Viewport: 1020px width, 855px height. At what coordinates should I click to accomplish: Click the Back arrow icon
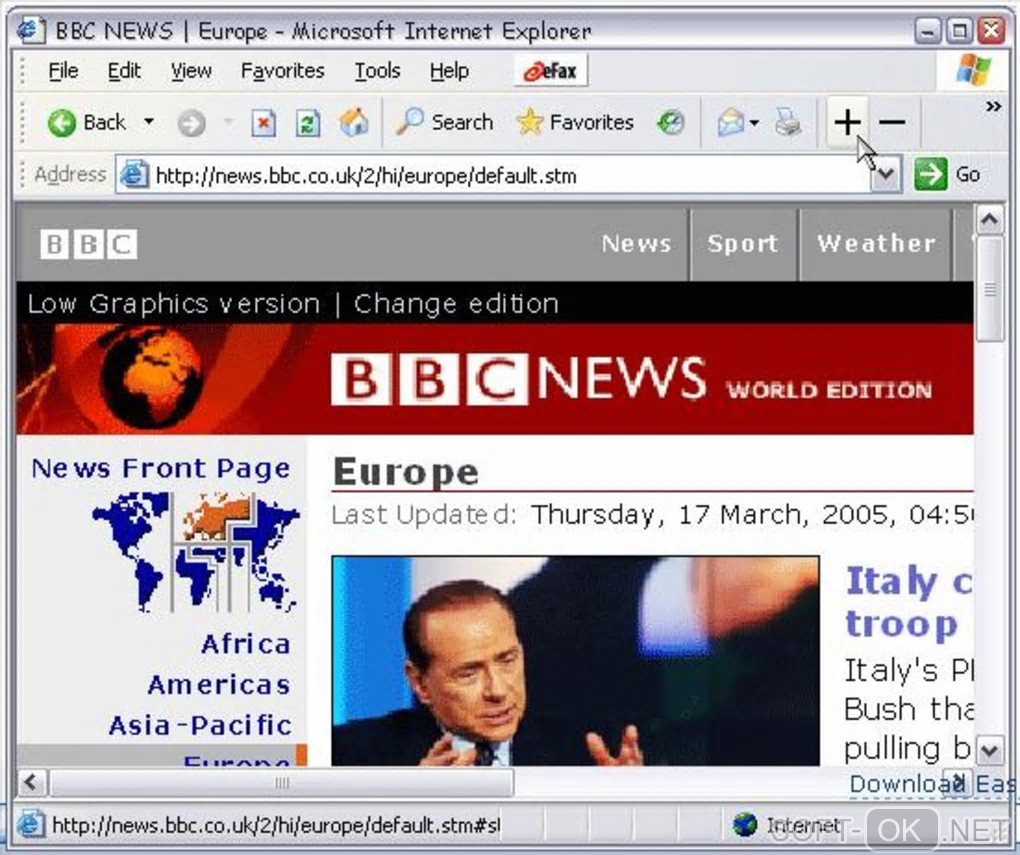point(62,122)
